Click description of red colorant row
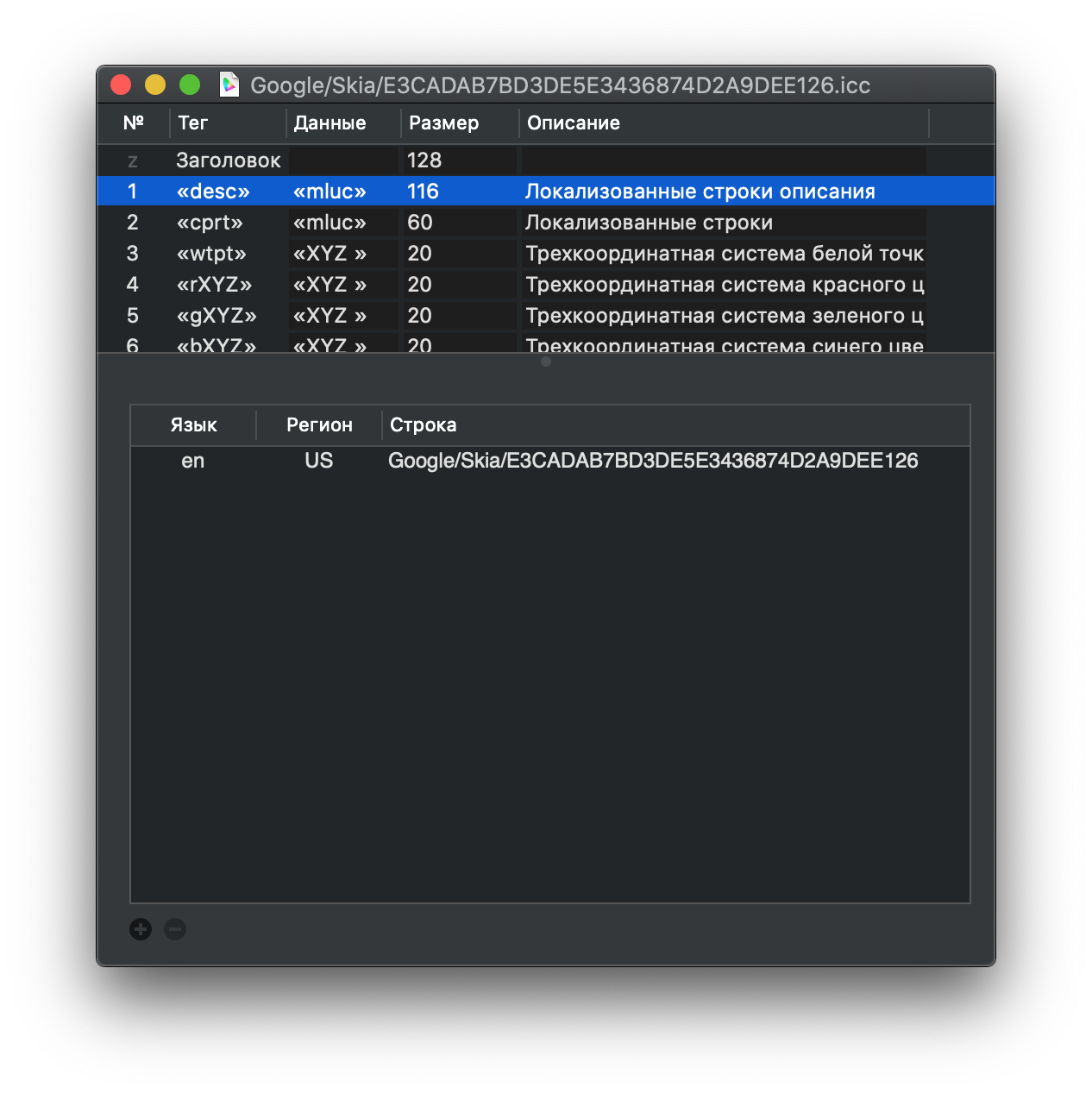This screenshot has width=1092, height=1094. [x=725, y=285]
